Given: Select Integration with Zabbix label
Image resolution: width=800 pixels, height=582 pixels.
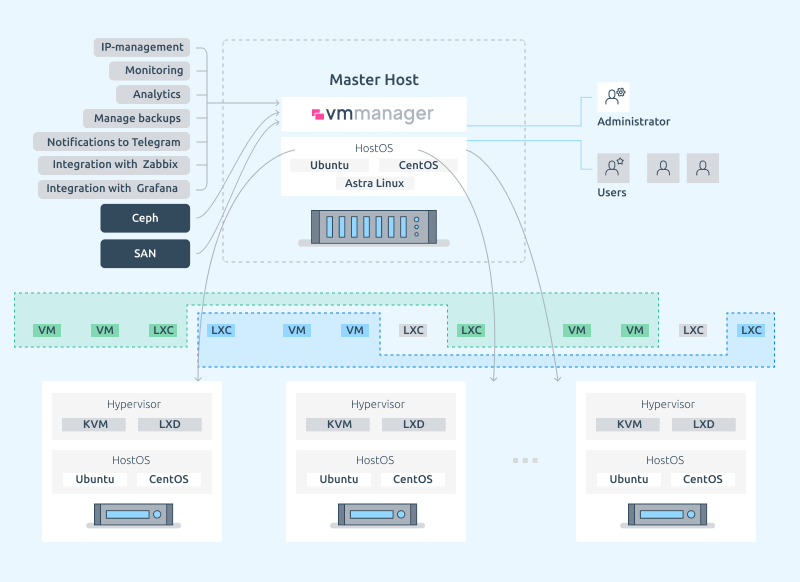Looking at the screenshot, I should pos(114,165).
